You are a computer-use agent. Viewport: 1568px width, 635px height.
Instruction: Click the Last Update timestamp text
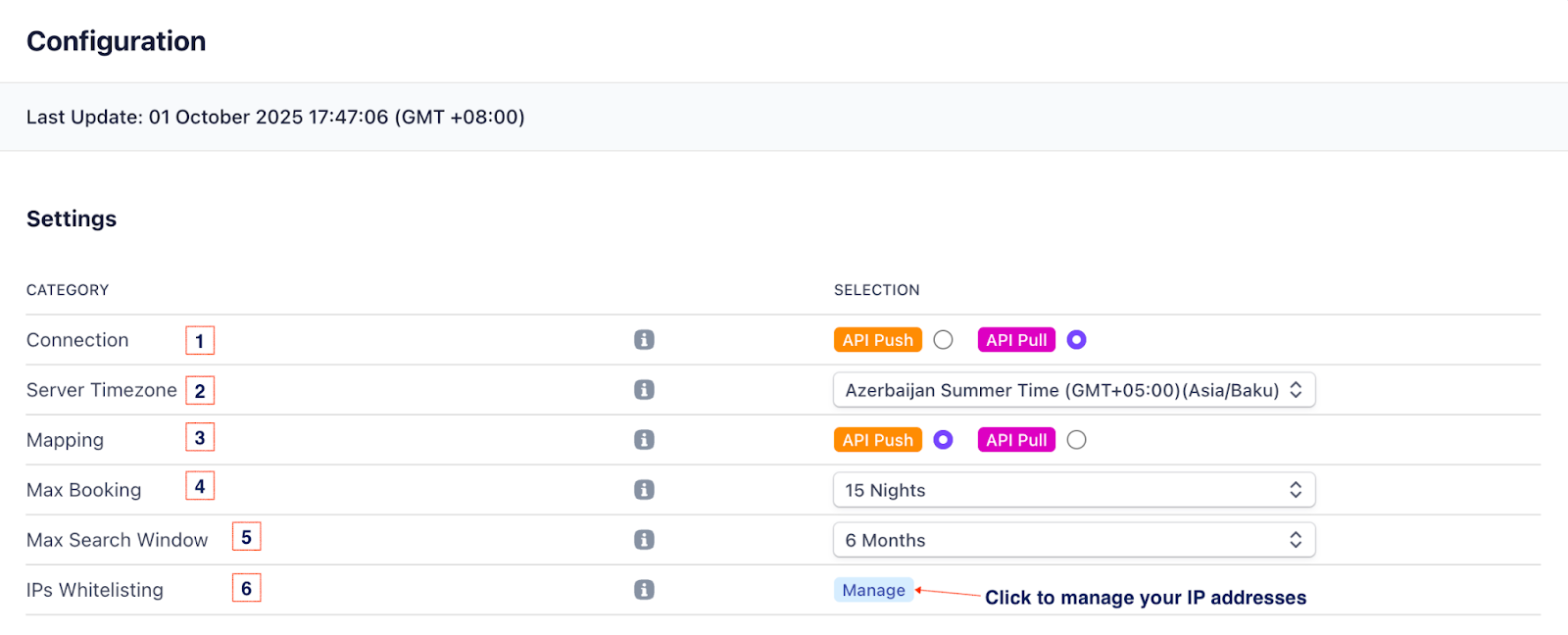click(x=275, y=118)
